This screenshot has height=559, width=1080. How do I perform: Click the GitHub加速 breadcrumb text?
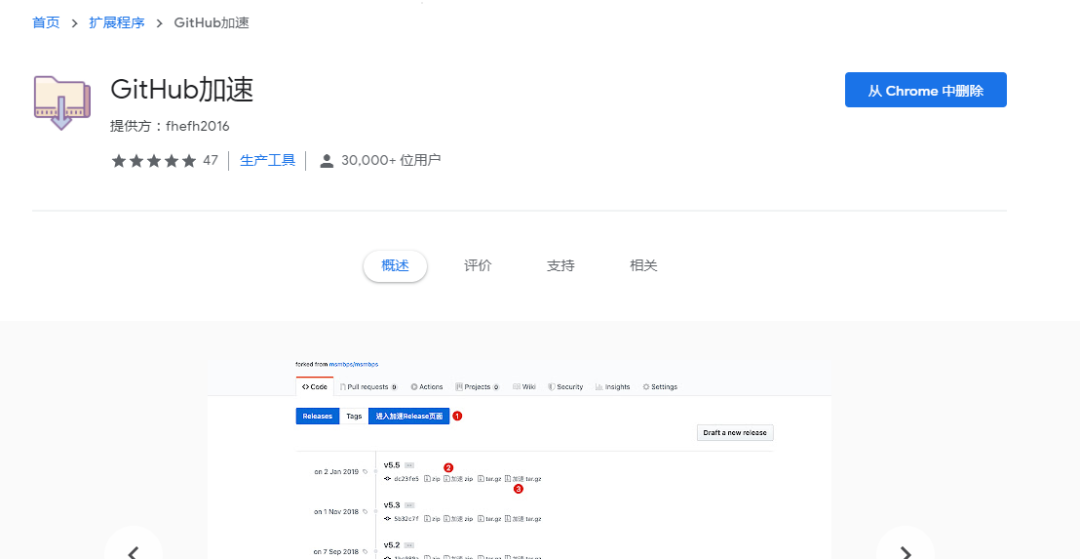pos(211,23)
